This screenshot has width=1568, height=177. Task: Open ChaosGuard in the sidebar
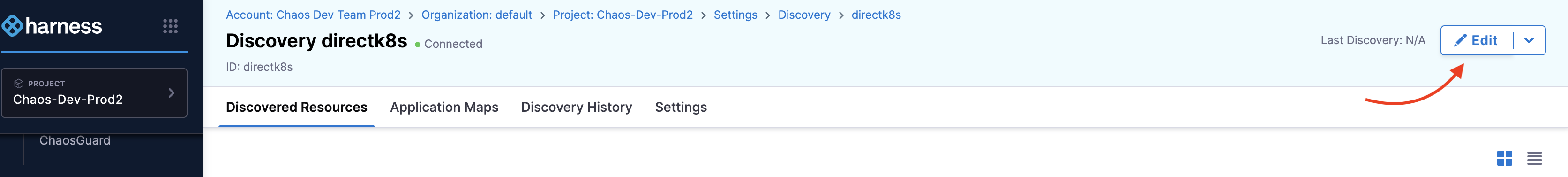pyautogui.click(x=75, y=140)
